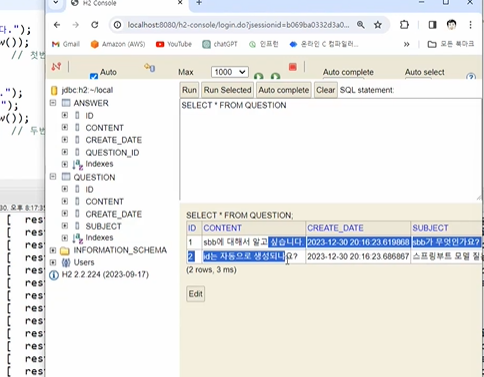
Task: Click the jdbc:h2:~/local database icon
Action: pyautogui.click(x=54, y=90)
